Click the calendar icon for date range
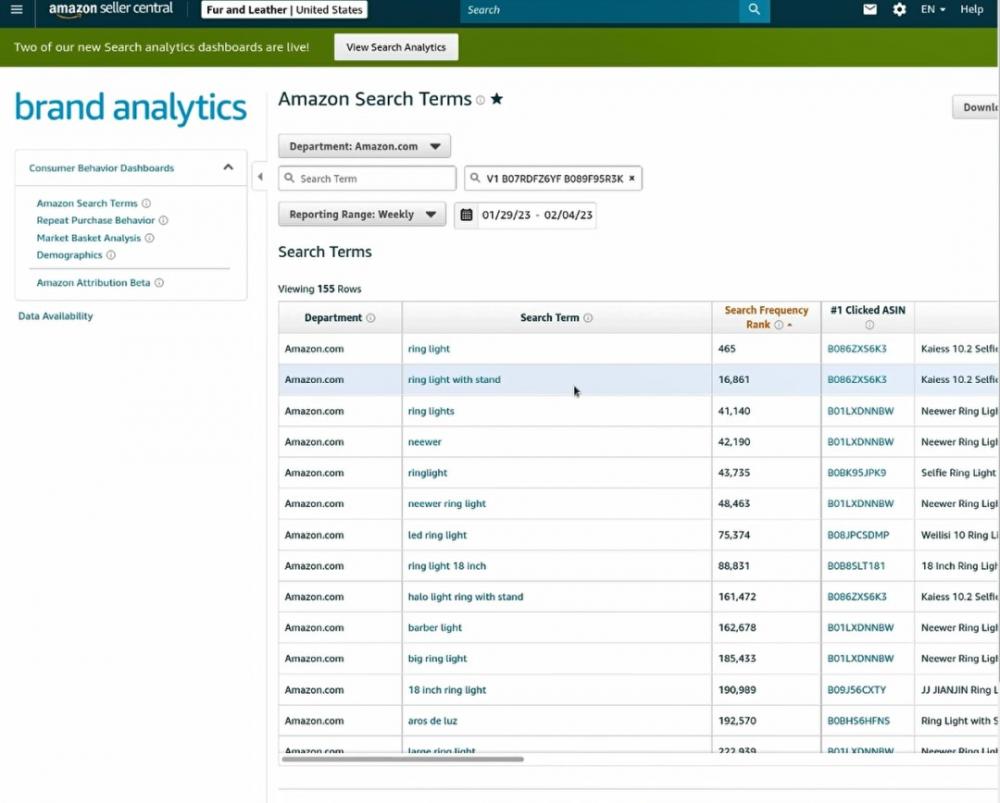 pos(466,215)
